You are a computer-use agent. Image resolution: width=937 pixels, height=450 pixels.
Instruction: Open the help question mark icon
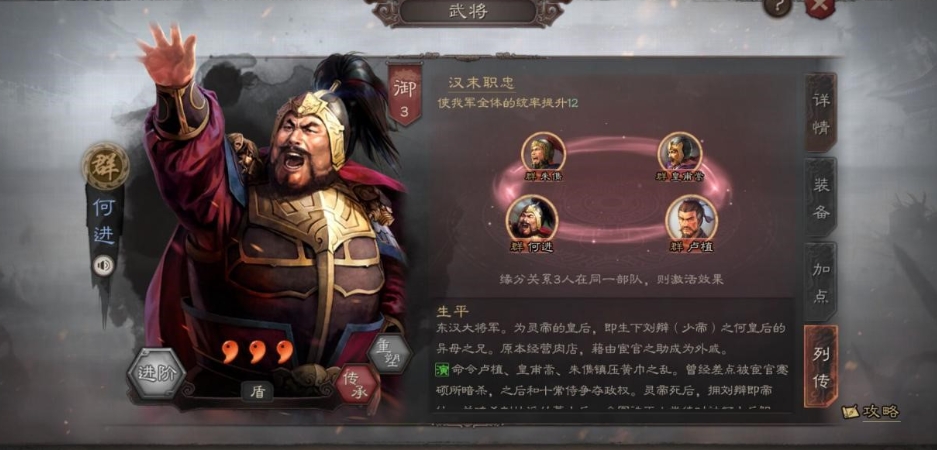pyautogui.click(x=777, y=6)
